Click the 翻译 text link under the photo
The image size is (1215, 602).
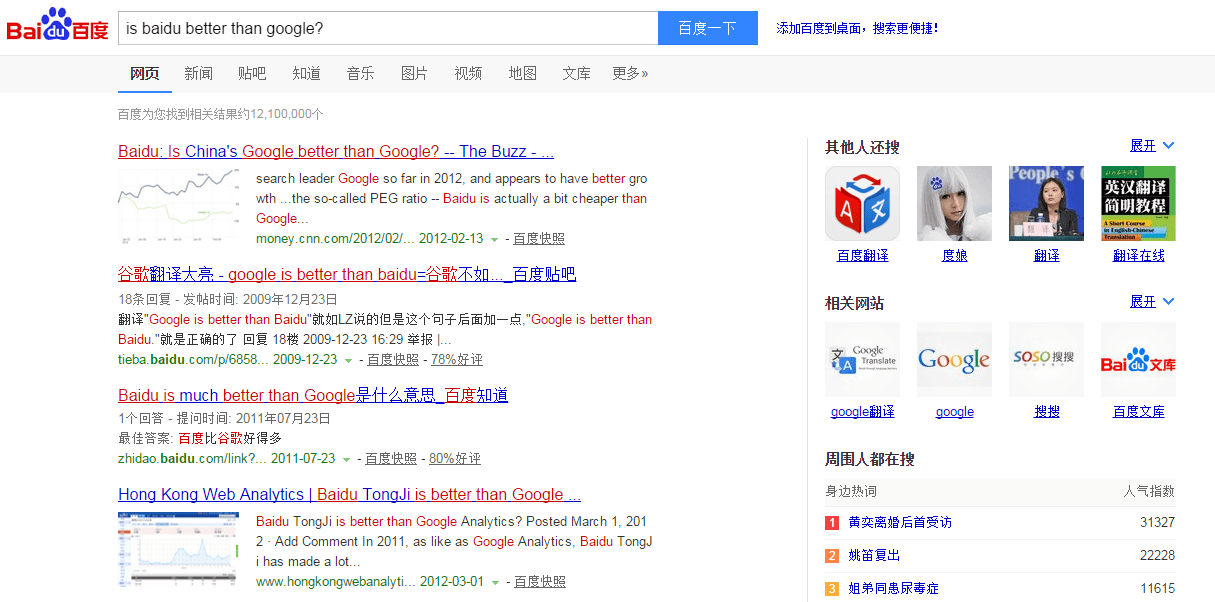[x=1046, y=256]
